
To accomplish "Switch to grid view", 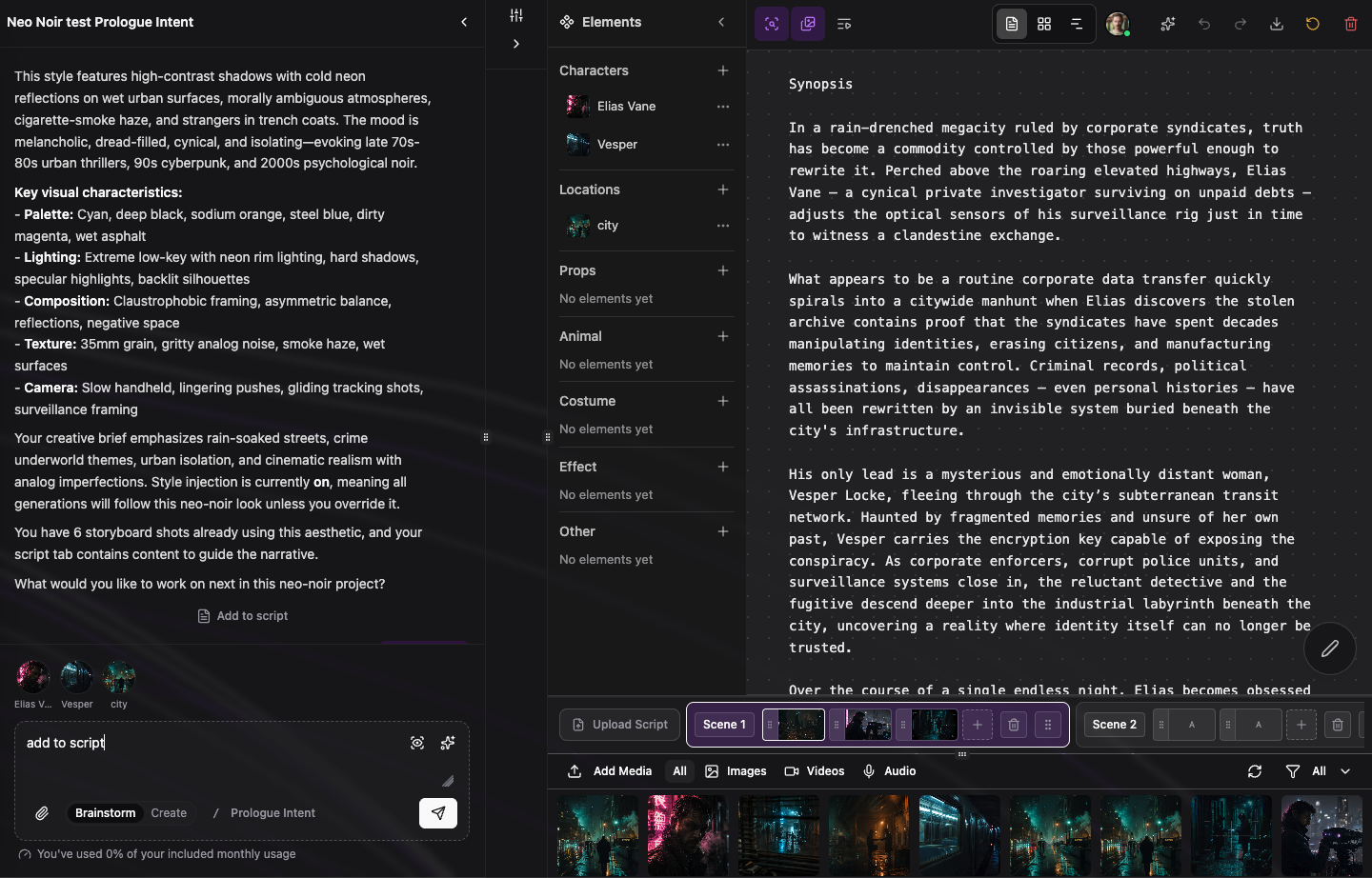I will tap(1044, 24).
